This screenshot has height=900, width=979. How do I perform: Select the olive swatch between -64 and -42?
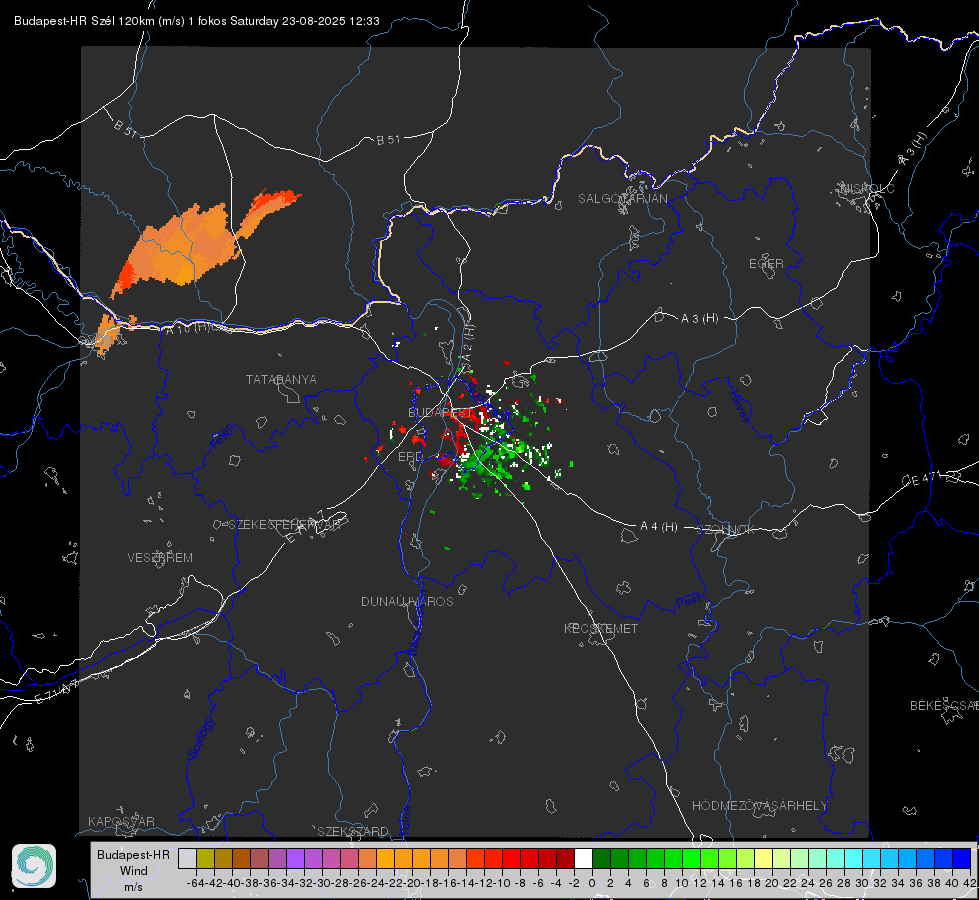click(x=205, y=858)
